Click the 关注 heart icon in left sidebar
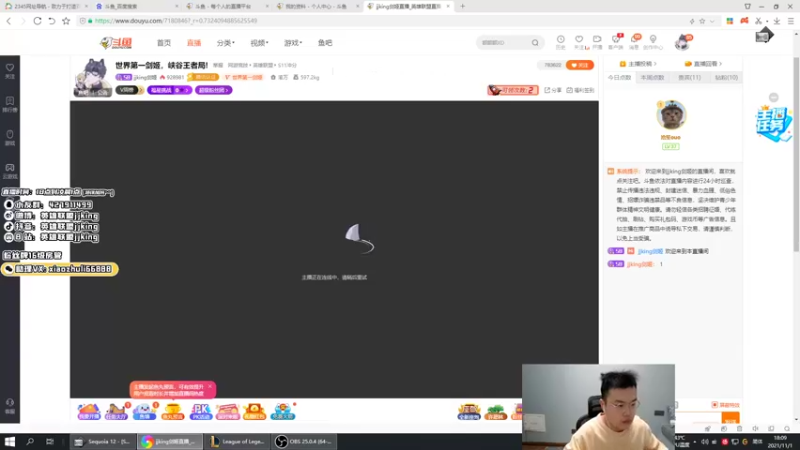The height and width of the screenshot is (450, 800). pyautogui.click(x=10, y=70)
